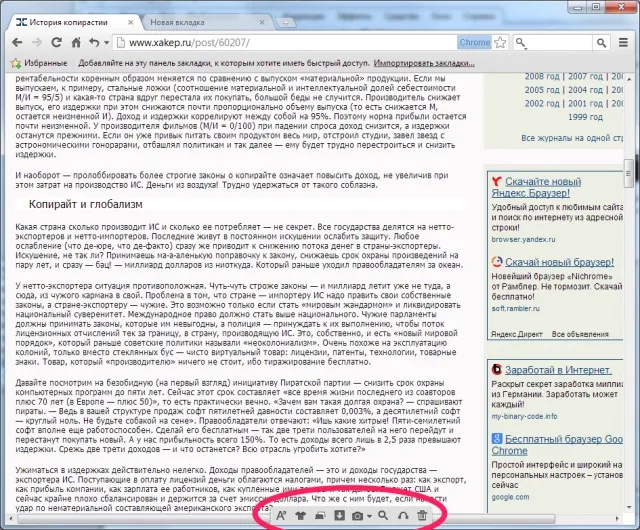Open the Избранные bookmarks folder
The width and height of the screenshot is (640, 530).
click(39, 63)
